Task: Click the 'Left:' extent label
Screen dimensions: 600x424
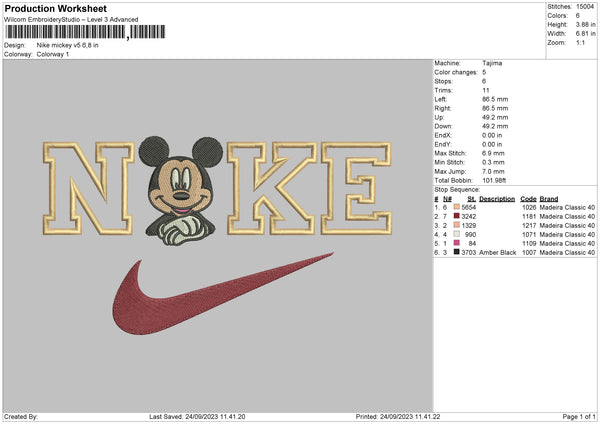Action: click(x=440, y=99)
